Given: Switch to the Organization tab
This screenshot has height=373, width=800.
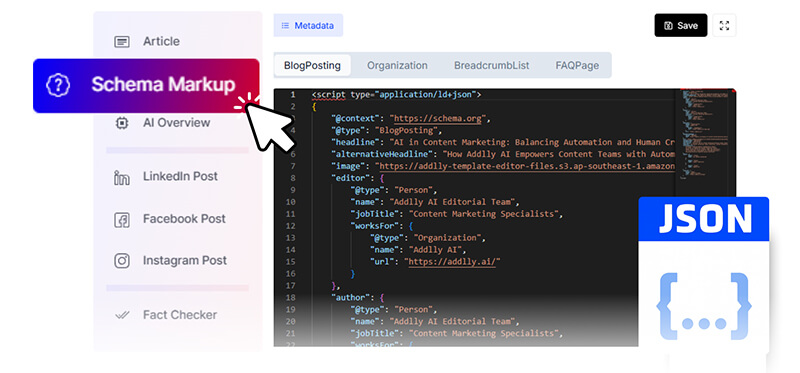Looking at the screenshot, I should [397, 65].
